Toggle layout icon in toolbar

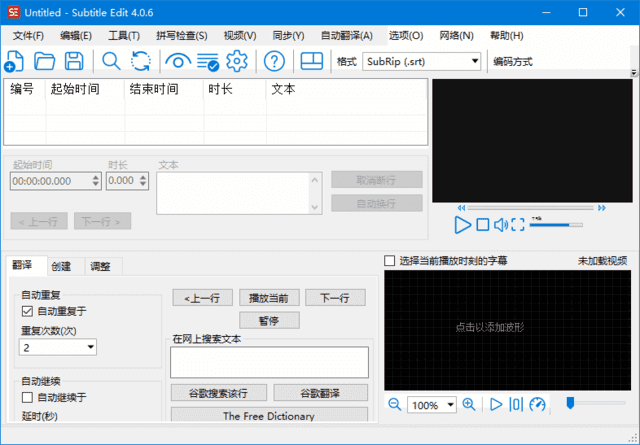click(311, 61)
